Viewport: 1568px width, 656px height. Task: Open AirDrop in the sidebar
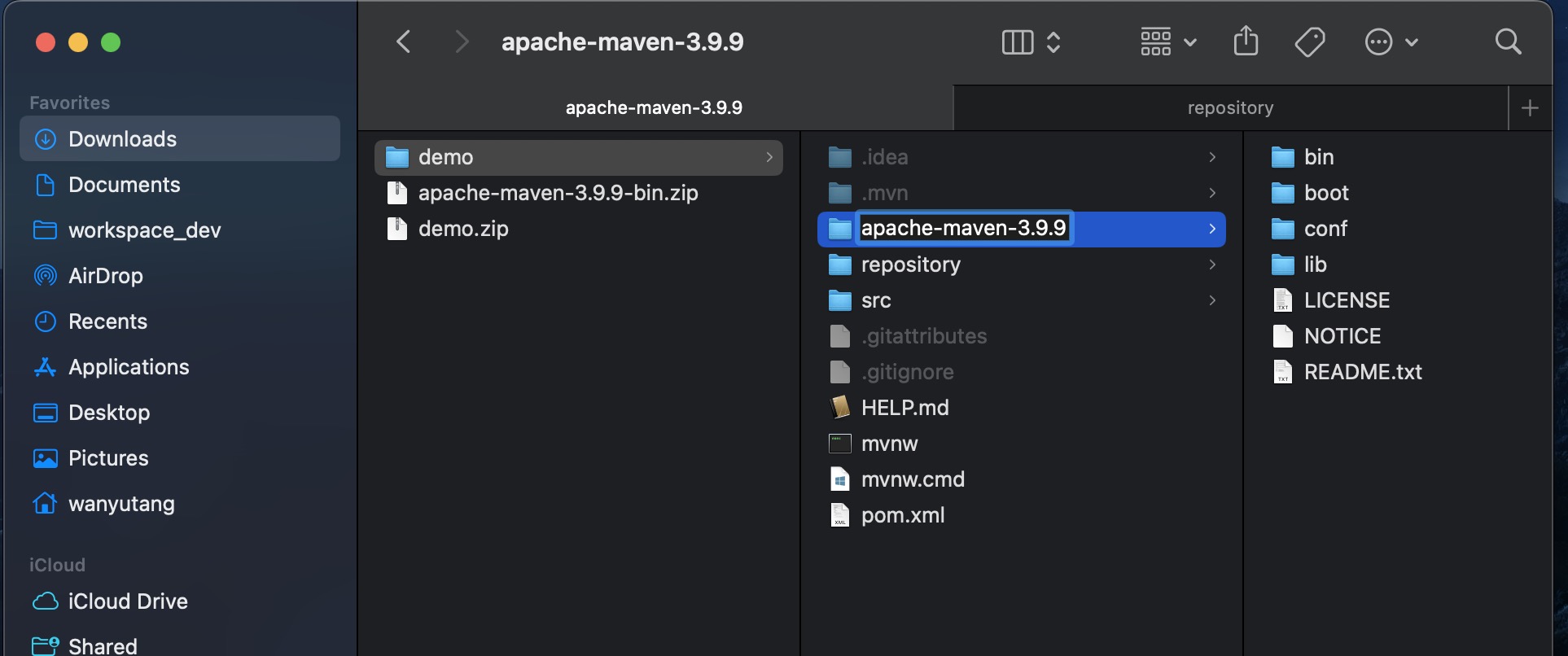pos(180,276)
